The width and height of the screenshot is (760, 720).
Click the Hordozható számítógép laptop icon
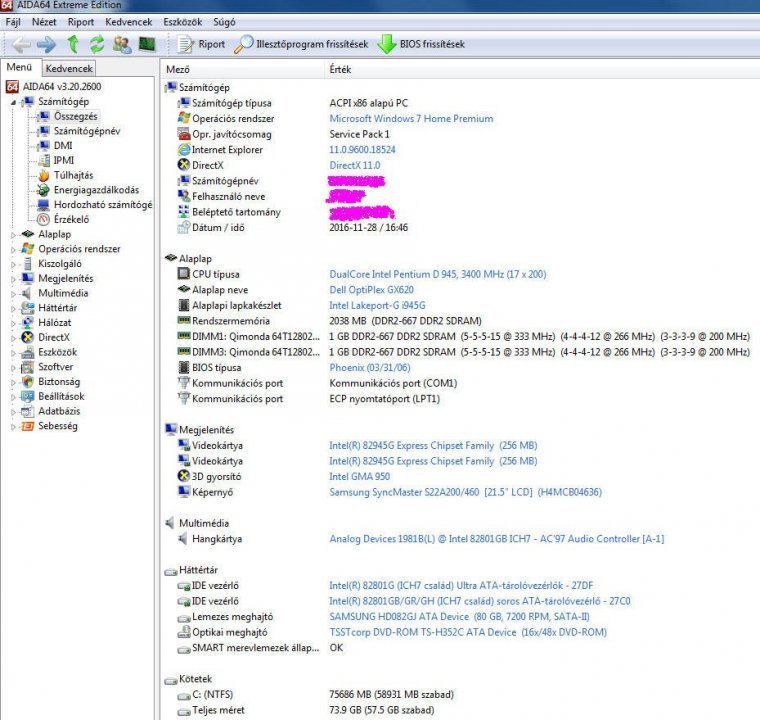pyautogui.click(x=44, y=205)
